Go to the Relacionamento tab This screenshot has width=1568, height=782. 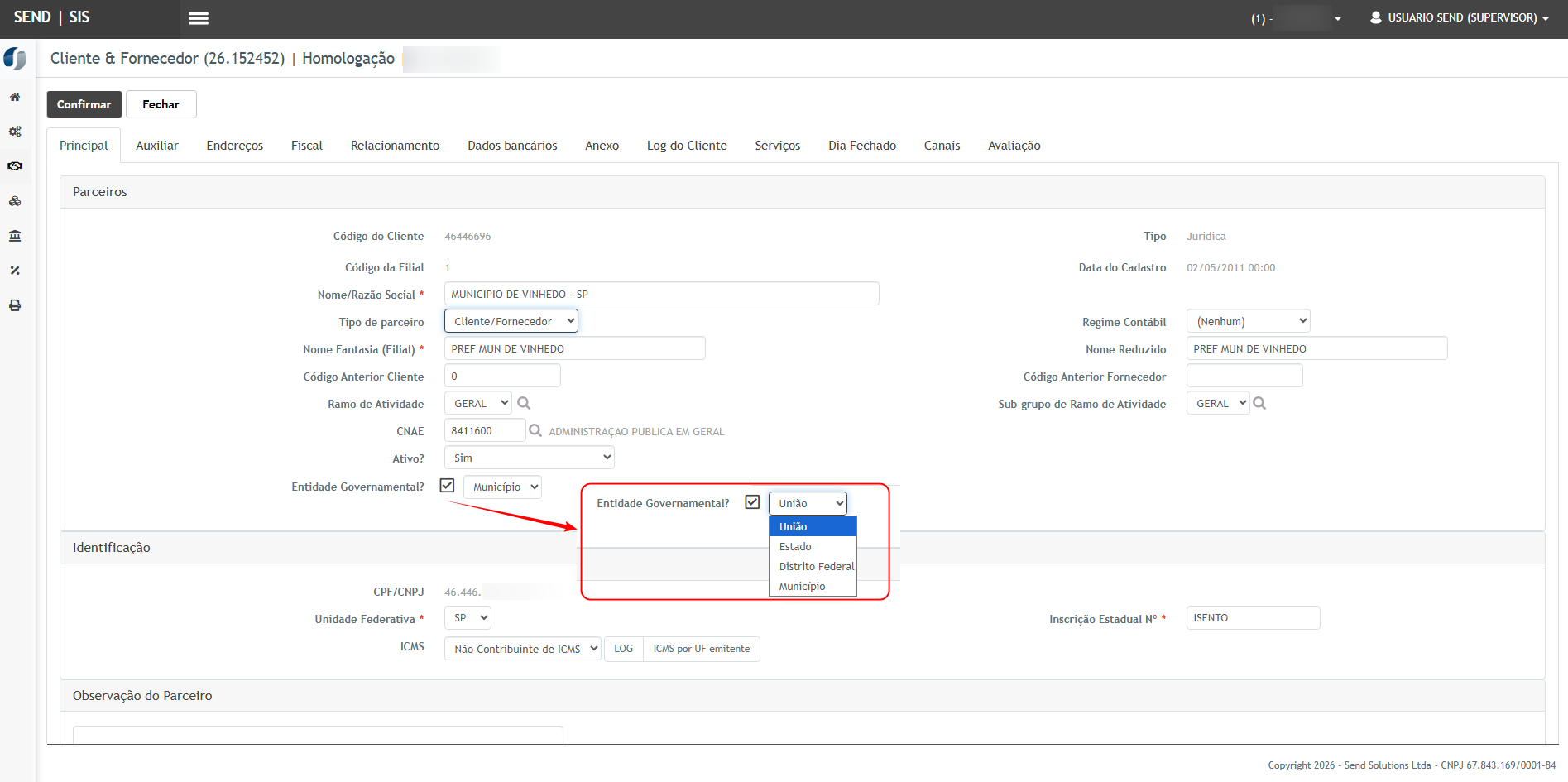(x=395, y=146)
